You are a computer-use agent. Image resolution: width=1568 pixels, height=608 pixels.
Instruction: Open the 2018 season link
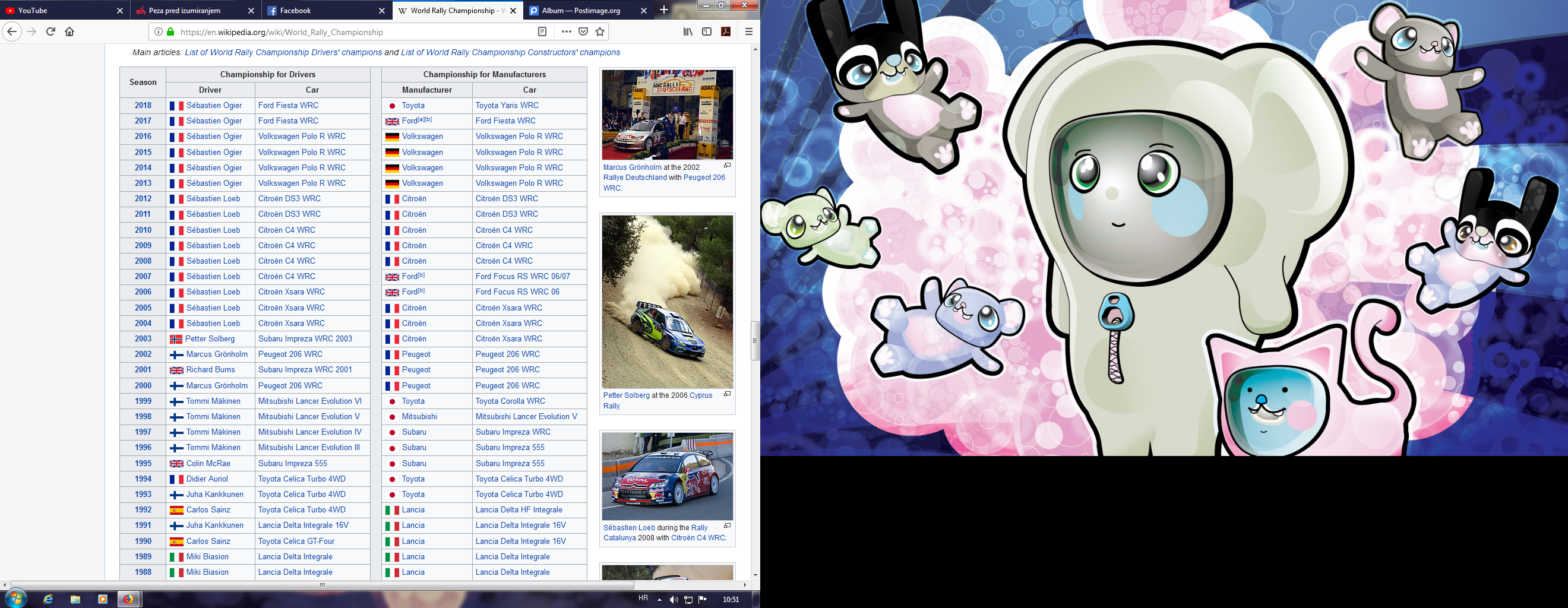tap(143, 105)
